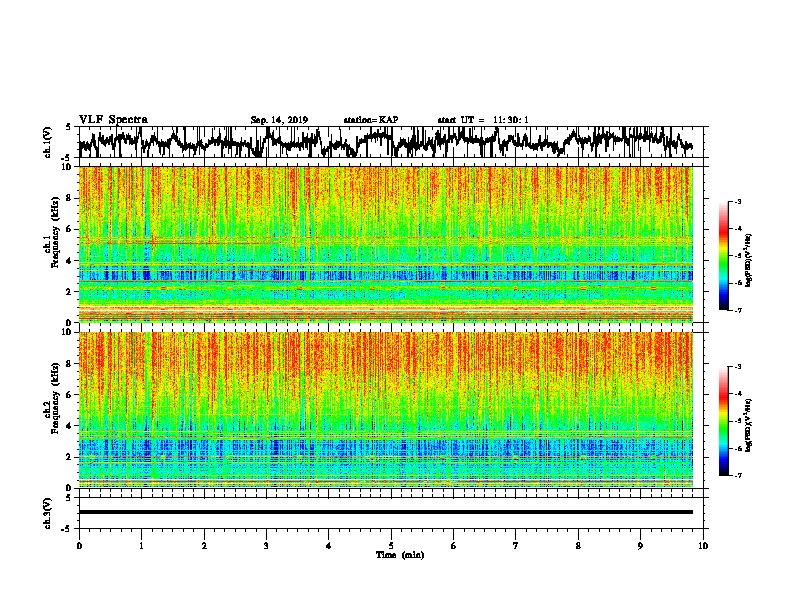Click the "-3" tick on ch.2 color bar
The image size is (792, 612).
[x=738, y=367]
